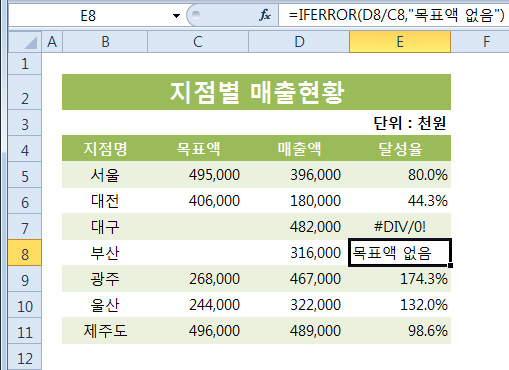The width and height of the screenshot is (509, 370).
Task: Click the 지점명 header cell
Action: click(105, 149)
